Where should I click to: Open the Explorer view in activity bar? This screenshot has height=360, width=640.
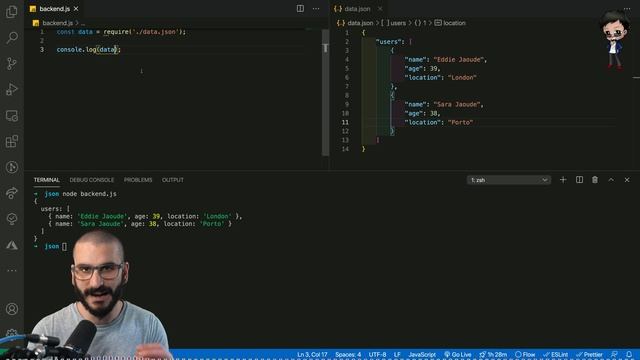point(12,12)
